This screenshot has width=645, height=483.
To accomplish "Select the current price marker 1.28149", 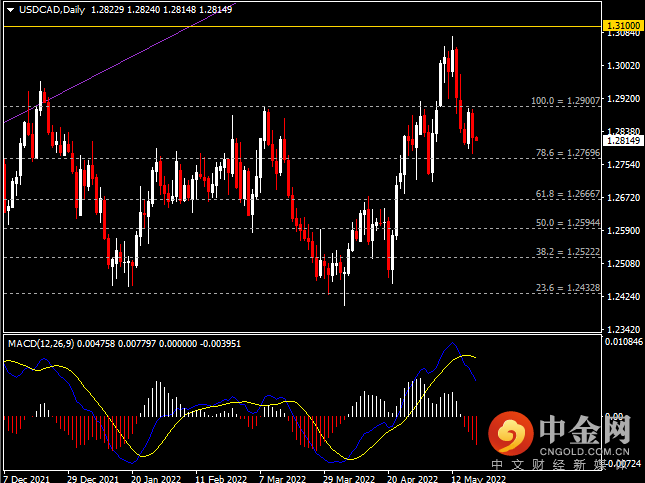I will coord(623,141).
